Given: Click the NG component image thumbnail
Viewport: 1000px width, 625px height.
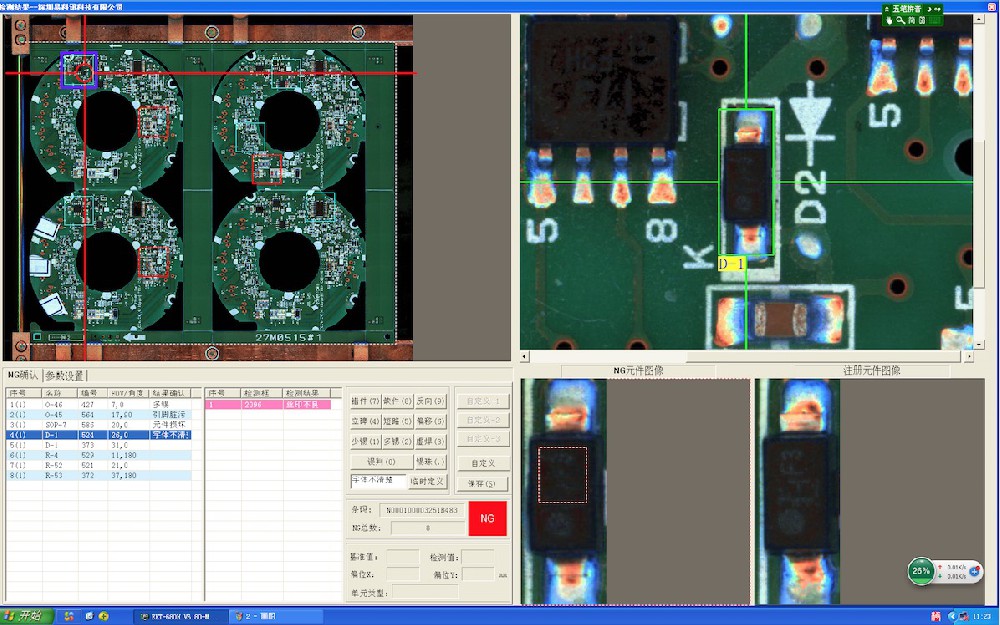Looking at the screenshot, I should (635, 490).
